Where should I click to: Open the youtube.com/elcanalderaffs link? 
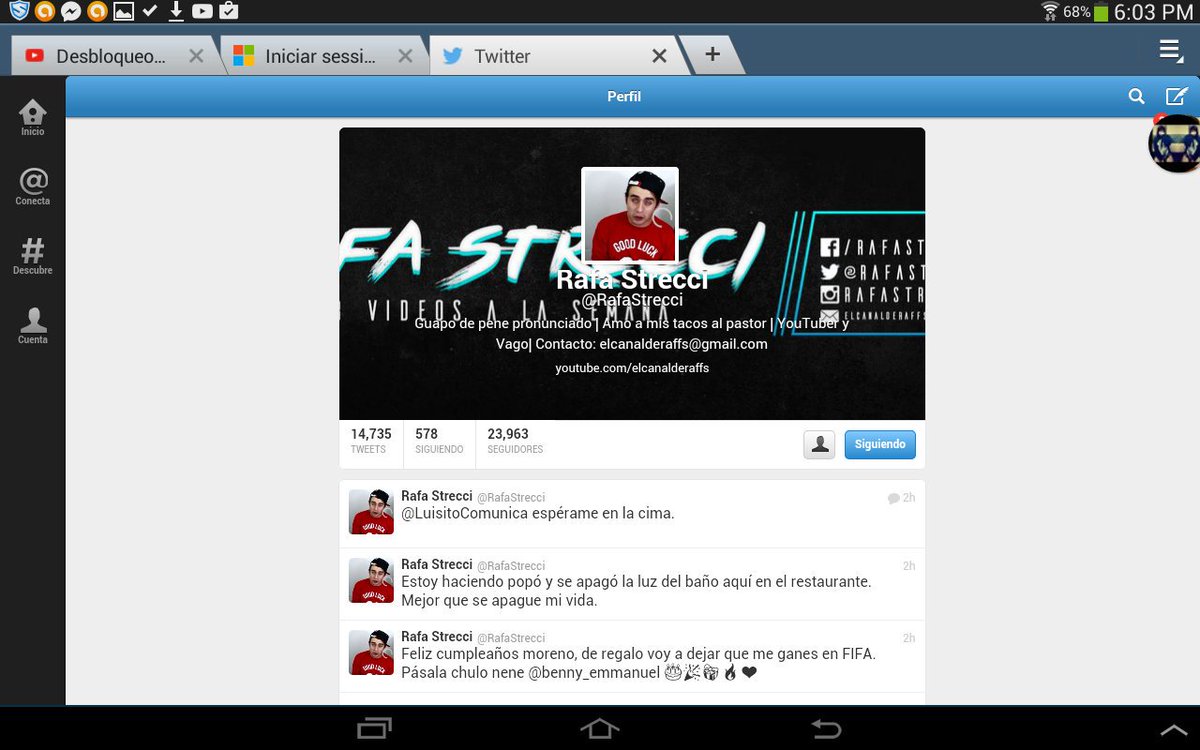[x=632, y=368]
